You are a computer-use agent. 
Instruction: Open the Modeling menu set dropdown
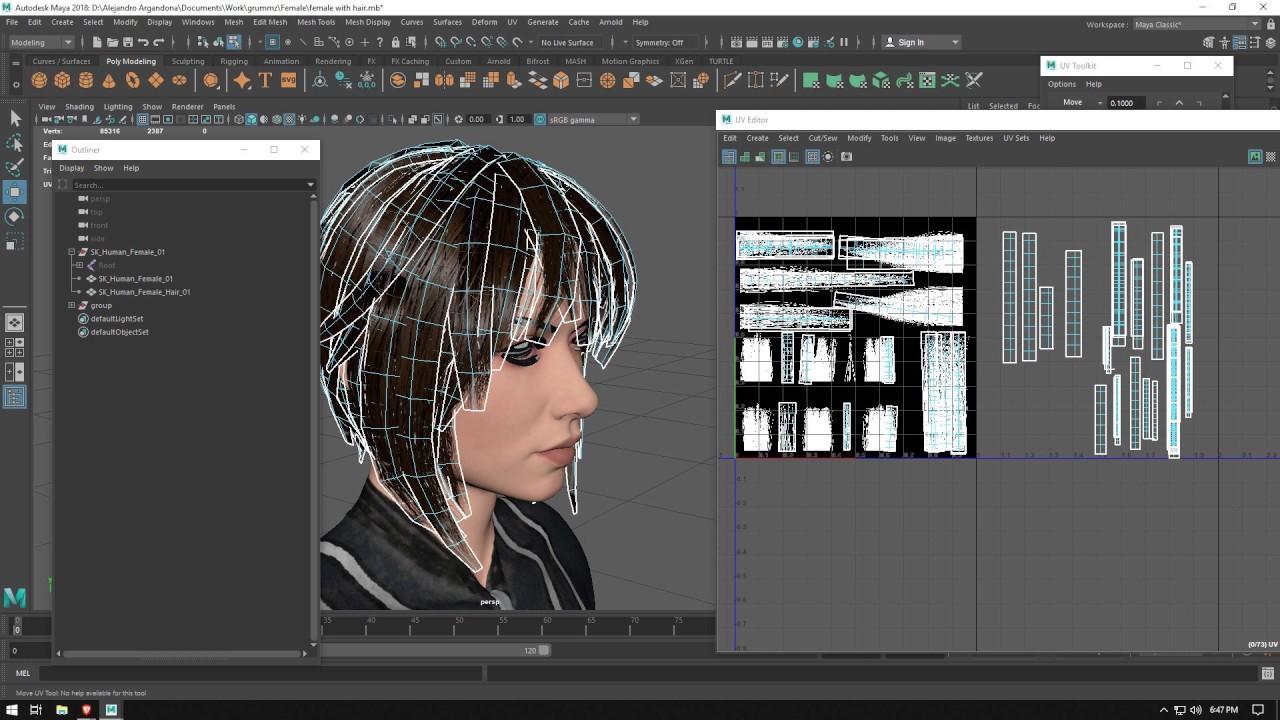coord(40,42)
